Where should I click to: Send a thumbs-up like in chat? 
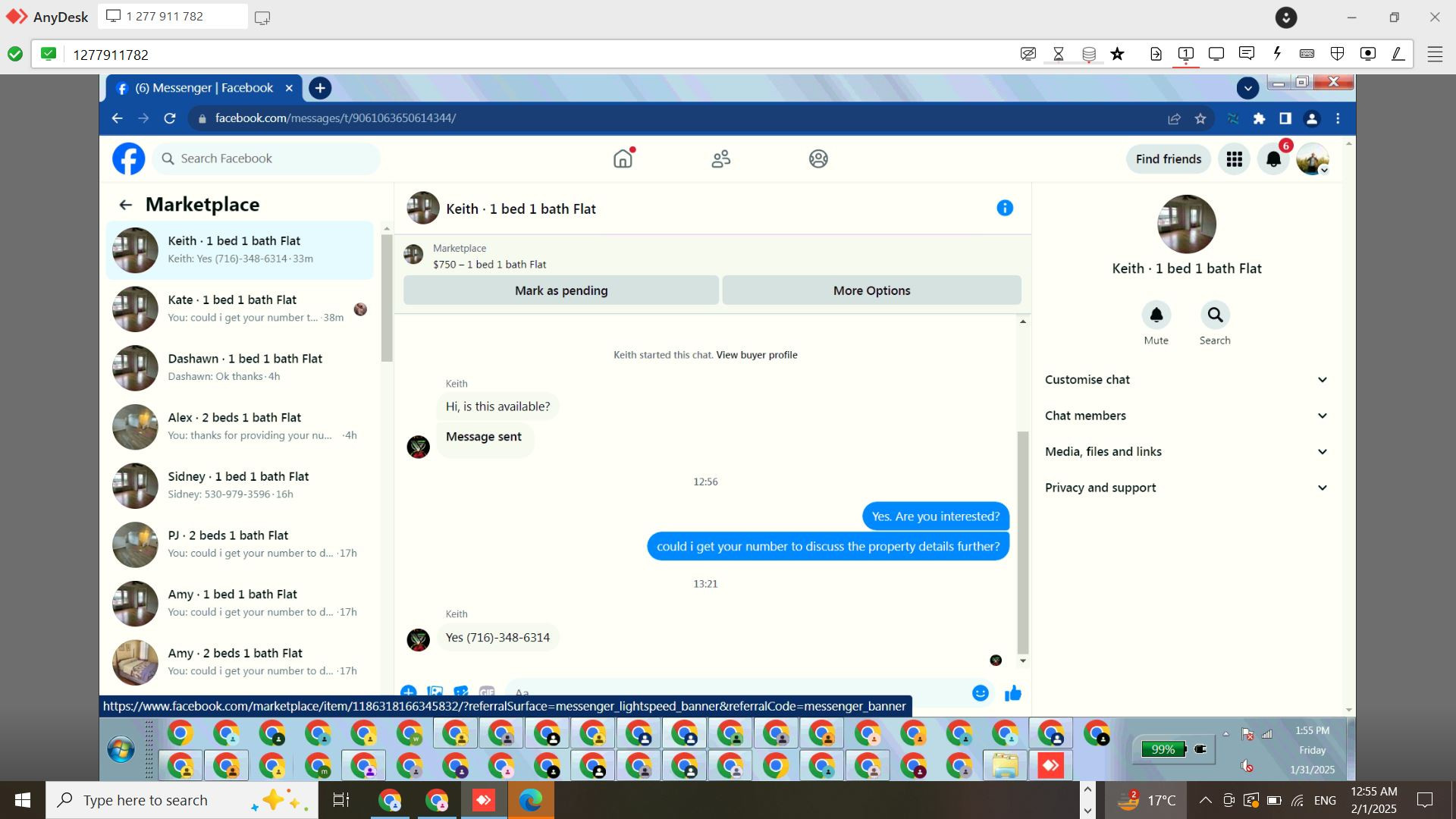click(1012, 692)
